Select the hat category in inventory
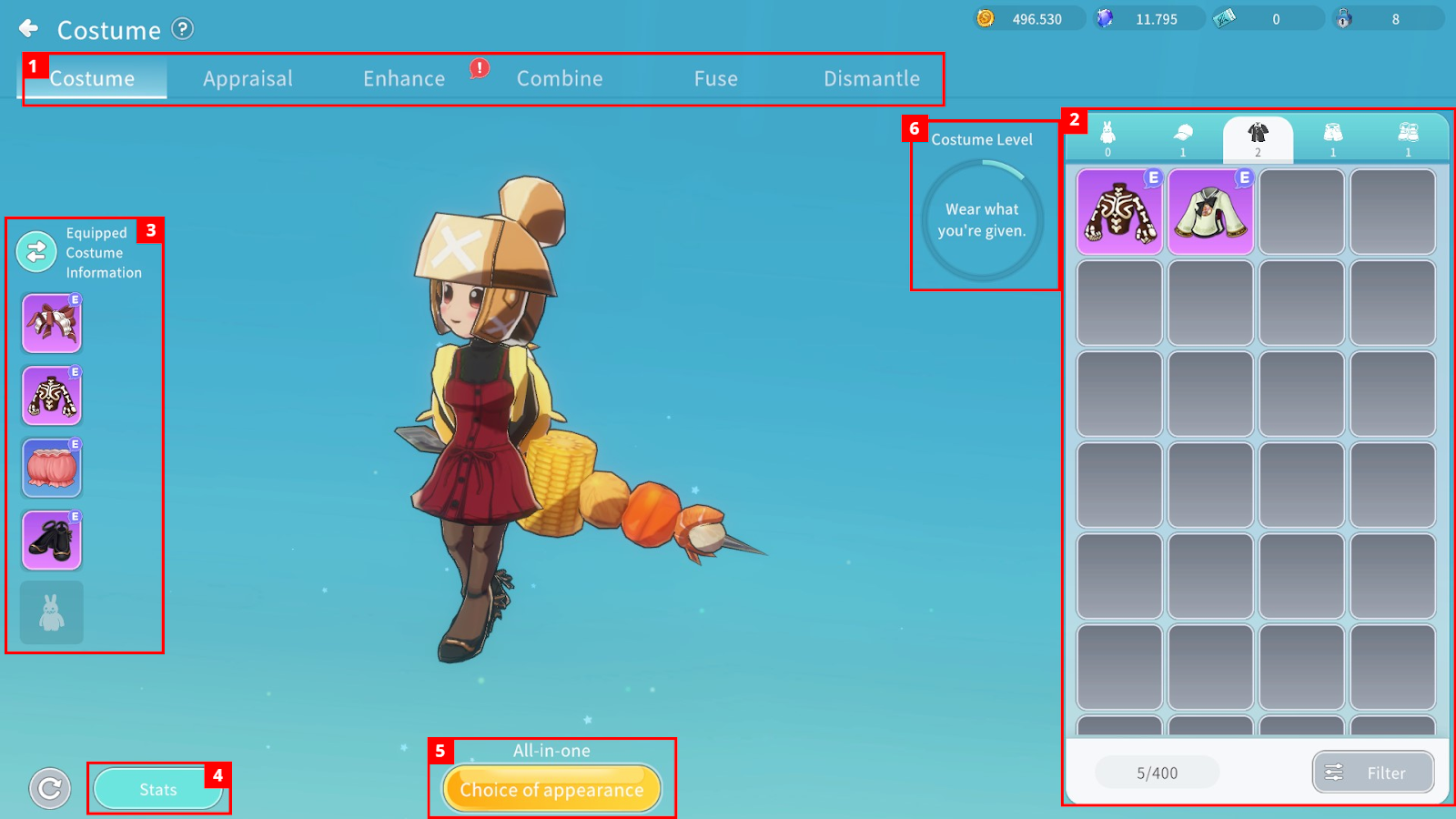 pyautogui.click(x=1183, y=138)
